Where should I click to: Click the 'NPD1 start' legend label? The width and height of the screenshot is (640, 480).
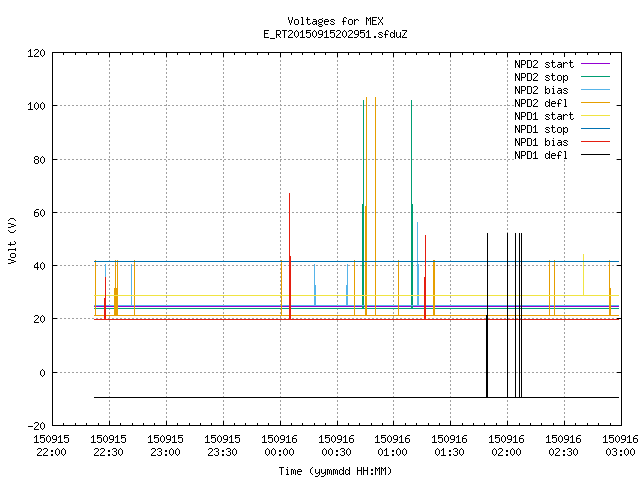point(544,116)
